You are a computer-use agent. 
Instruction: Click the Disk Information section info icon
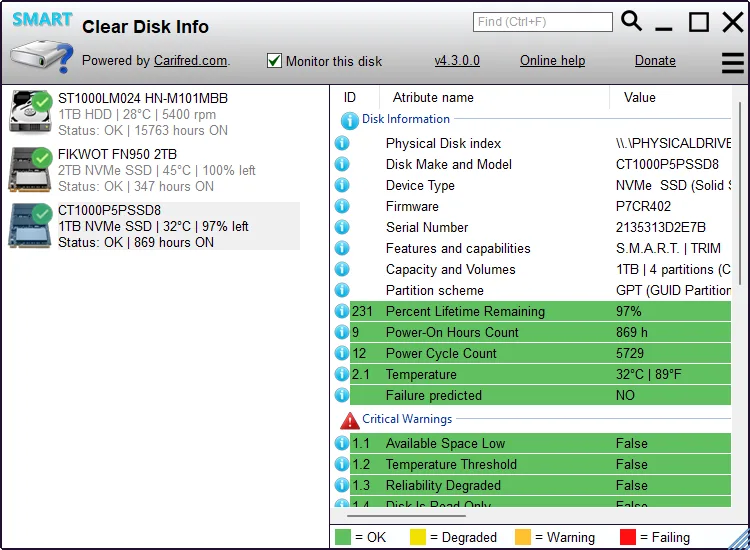[350, 121]
